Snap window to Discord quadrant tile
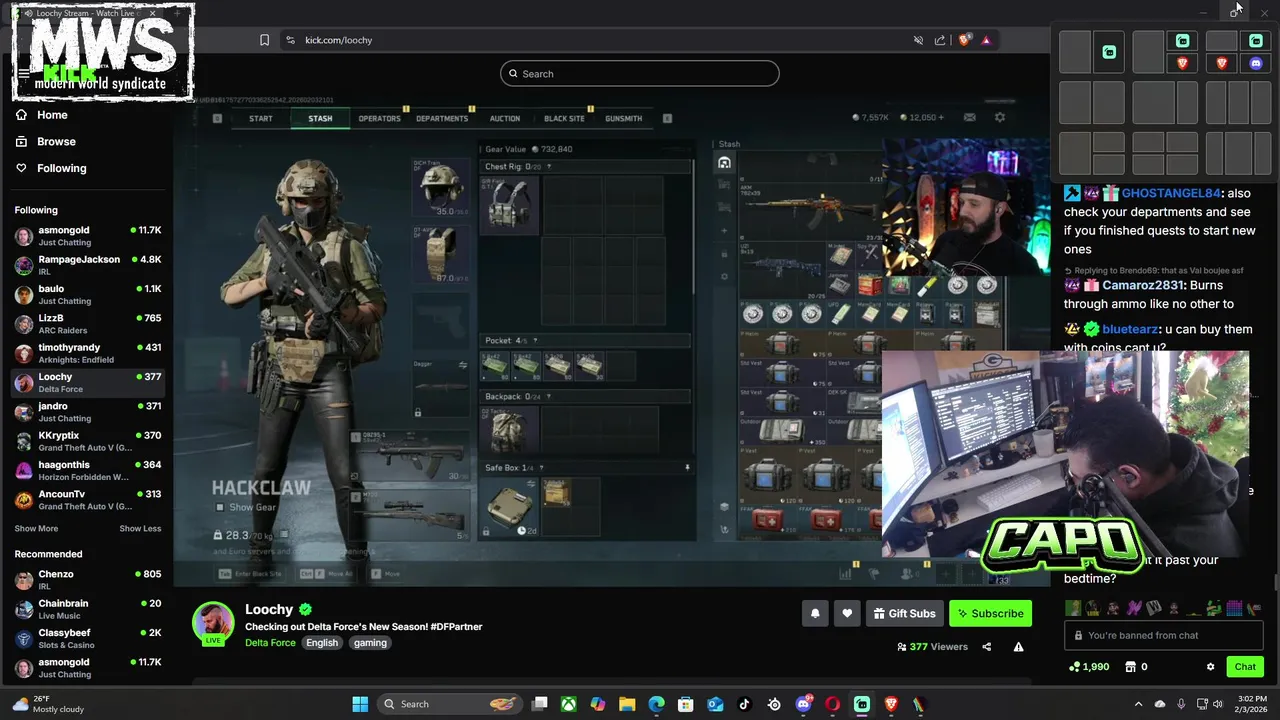This screenshot has width=1280, height=720. pos(1256,63)
